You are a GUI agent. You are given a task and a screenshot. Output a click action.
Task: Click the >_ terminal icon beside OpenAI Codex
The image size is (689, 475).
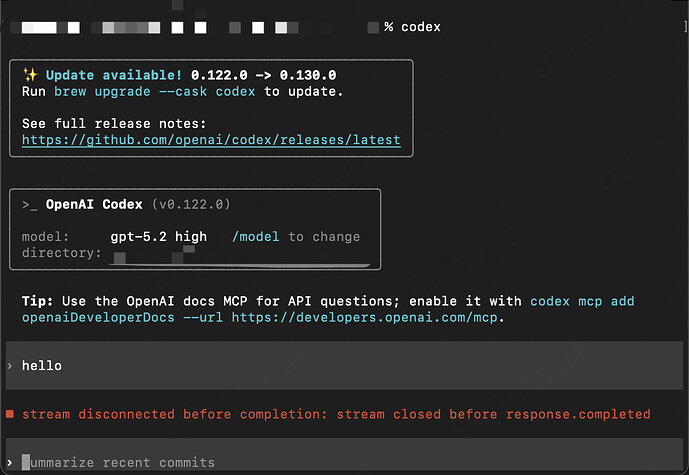click(30, 205)
